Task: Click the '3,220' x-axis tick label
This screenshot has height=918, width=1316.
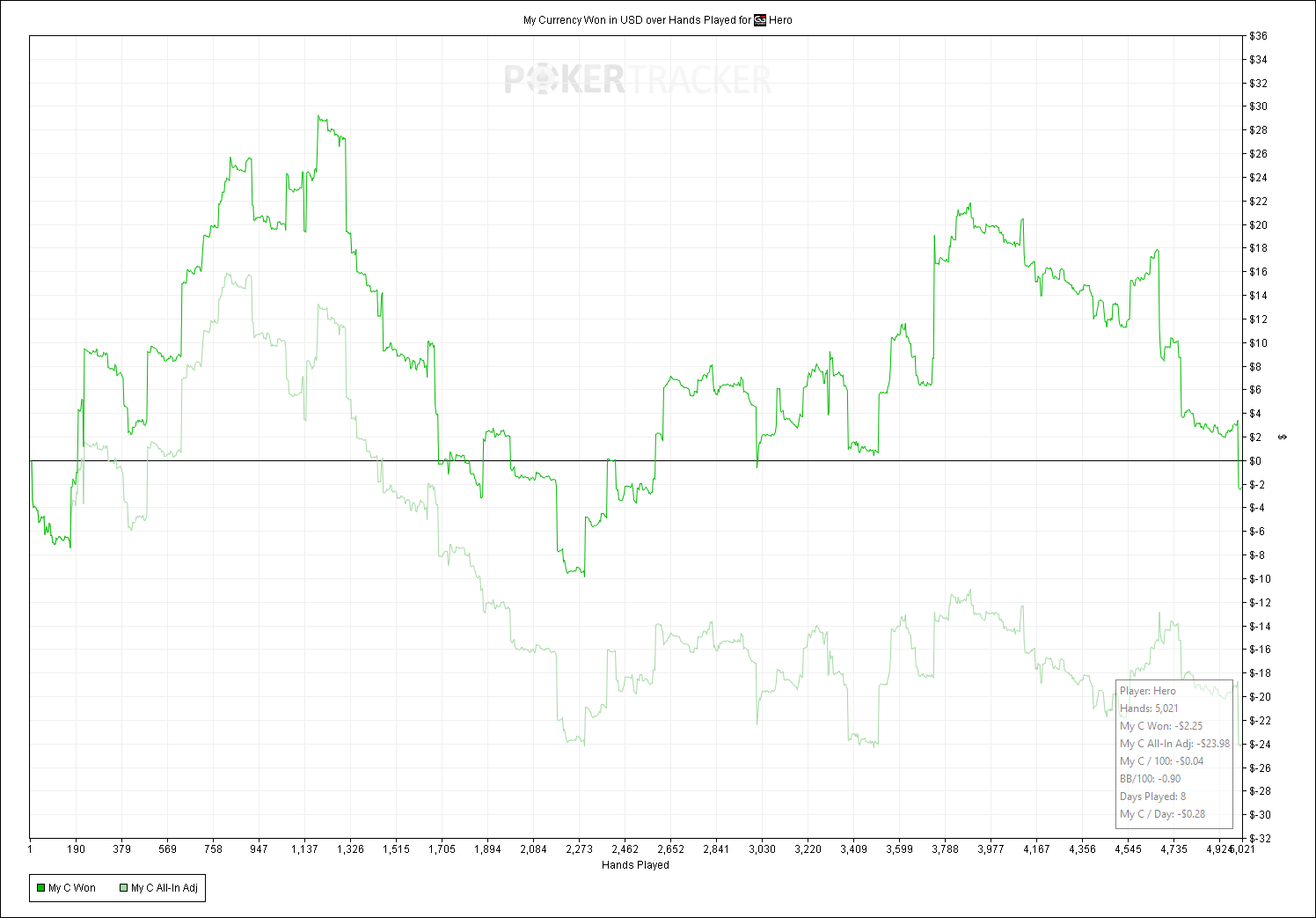Action: (x=808, y=849)
